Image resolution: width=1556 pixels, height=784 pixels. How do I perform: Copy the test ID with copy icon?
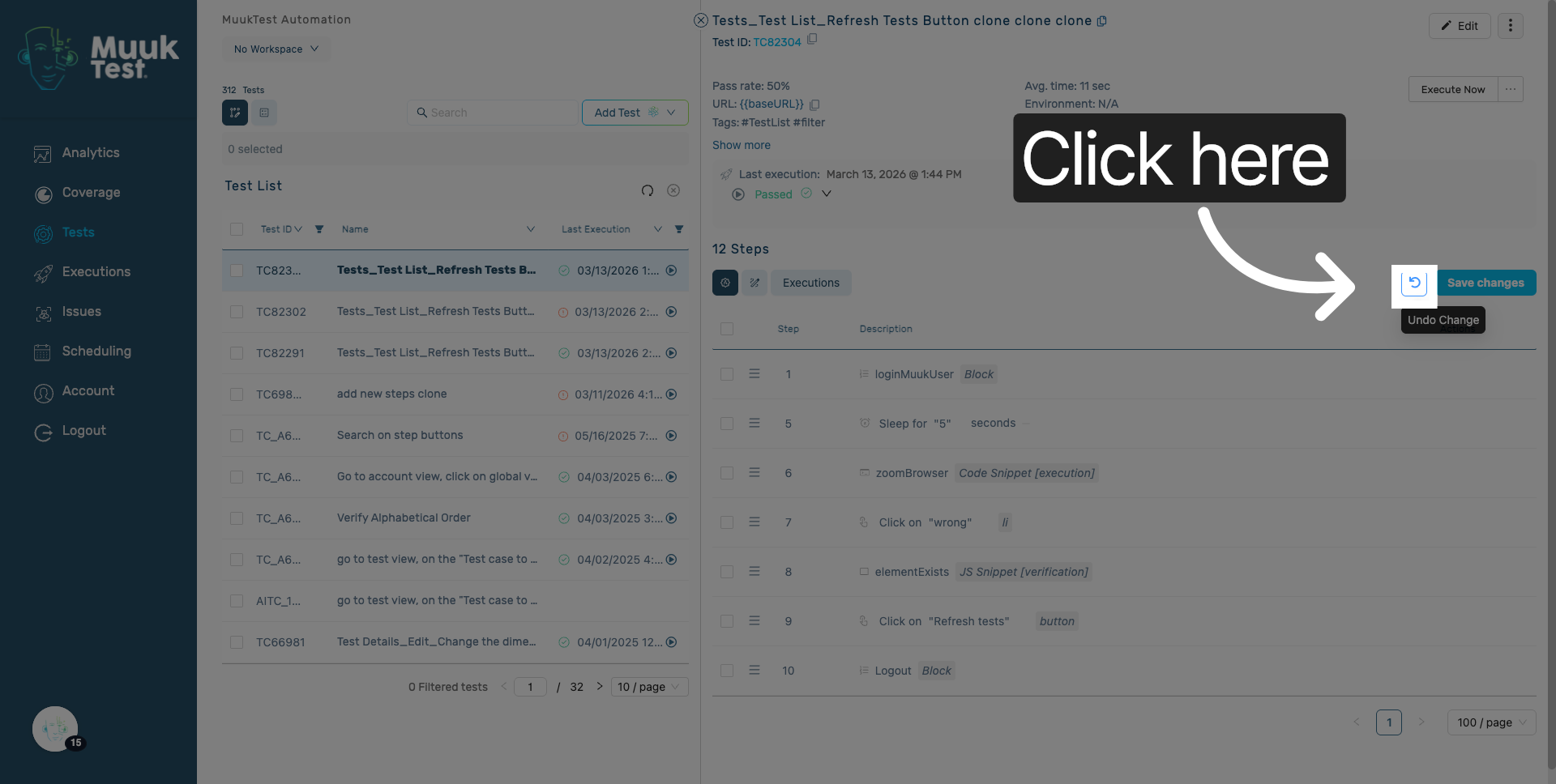tap(812, 39)
